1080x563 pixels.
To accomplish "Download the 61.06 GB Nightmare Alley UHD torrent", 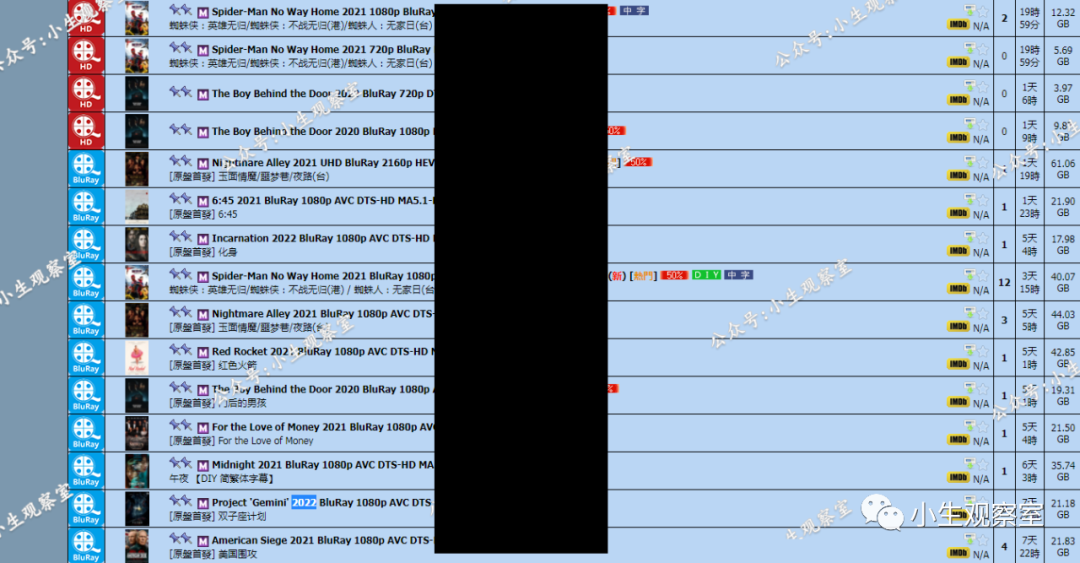I will click(x=970, y=161).
